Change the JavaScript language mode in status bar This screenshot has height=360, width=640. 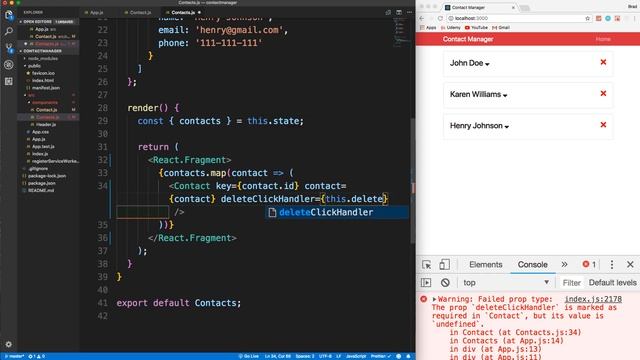click(x=356, y=356)
